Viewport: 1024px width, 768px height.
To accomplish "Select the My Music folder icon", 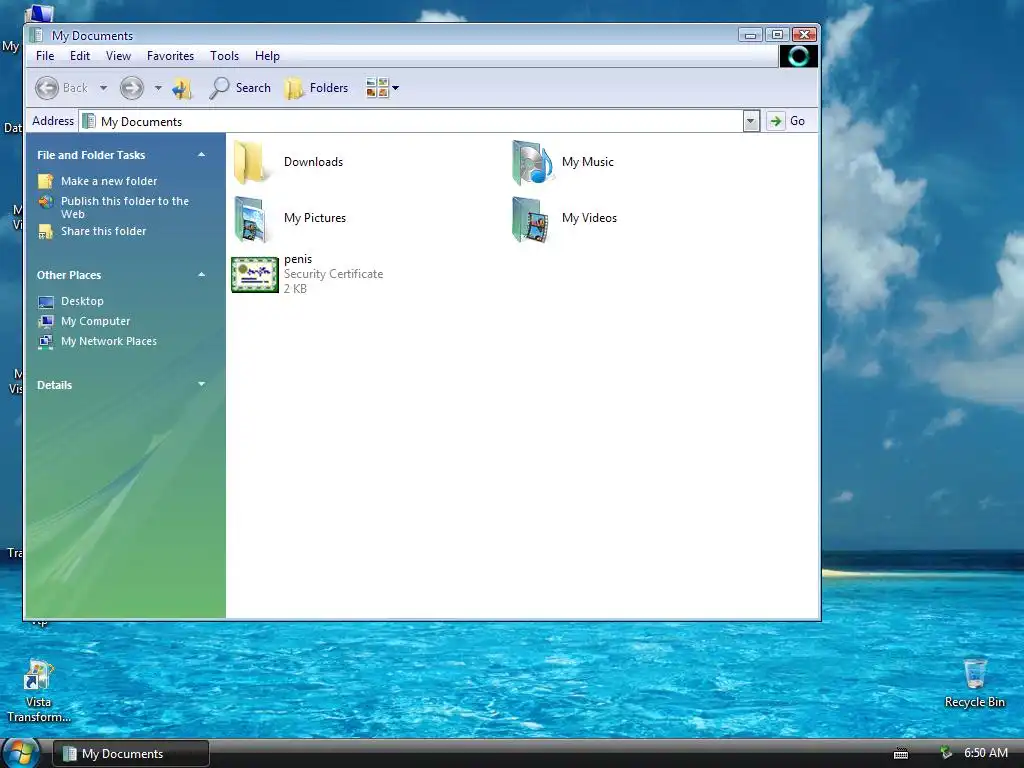I will [532, 162].
